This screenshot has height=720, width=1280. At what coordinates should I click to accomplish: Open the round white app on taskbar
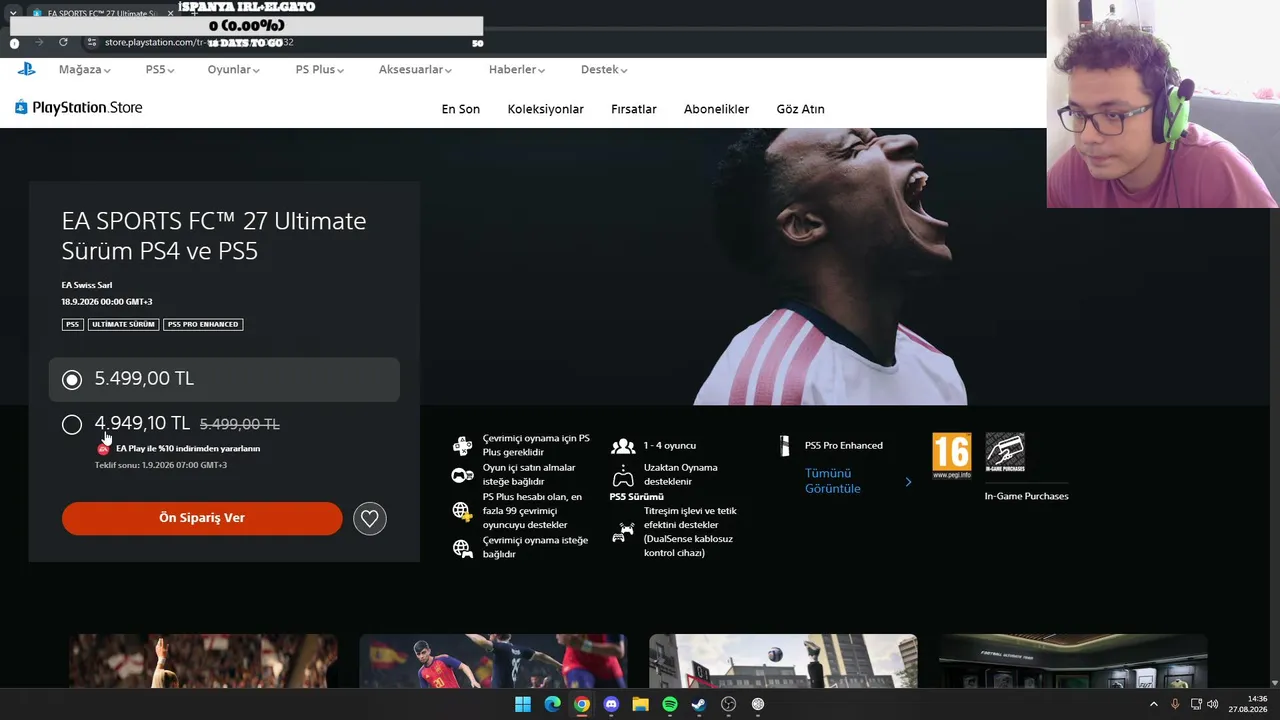tap(758, 704)
